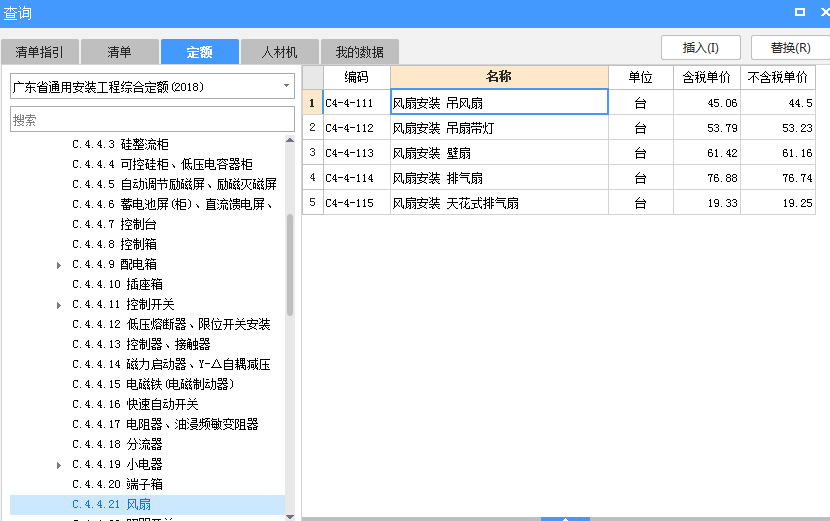Click the 53.79 price cell
The height and width of the screenshot is (521, 830).
(707, 128)
